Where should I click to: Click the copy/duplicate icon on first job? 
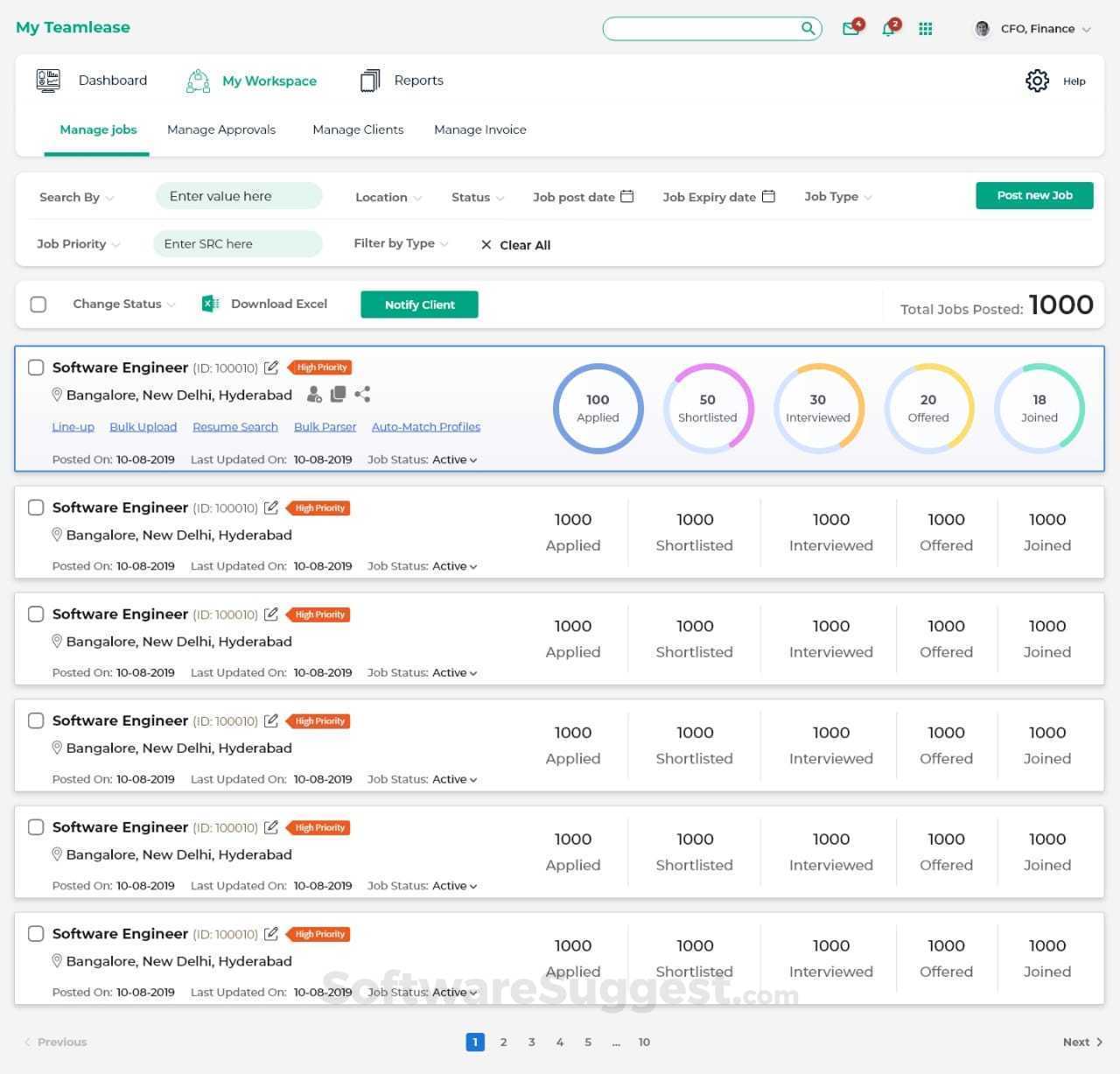coord(339,395)
